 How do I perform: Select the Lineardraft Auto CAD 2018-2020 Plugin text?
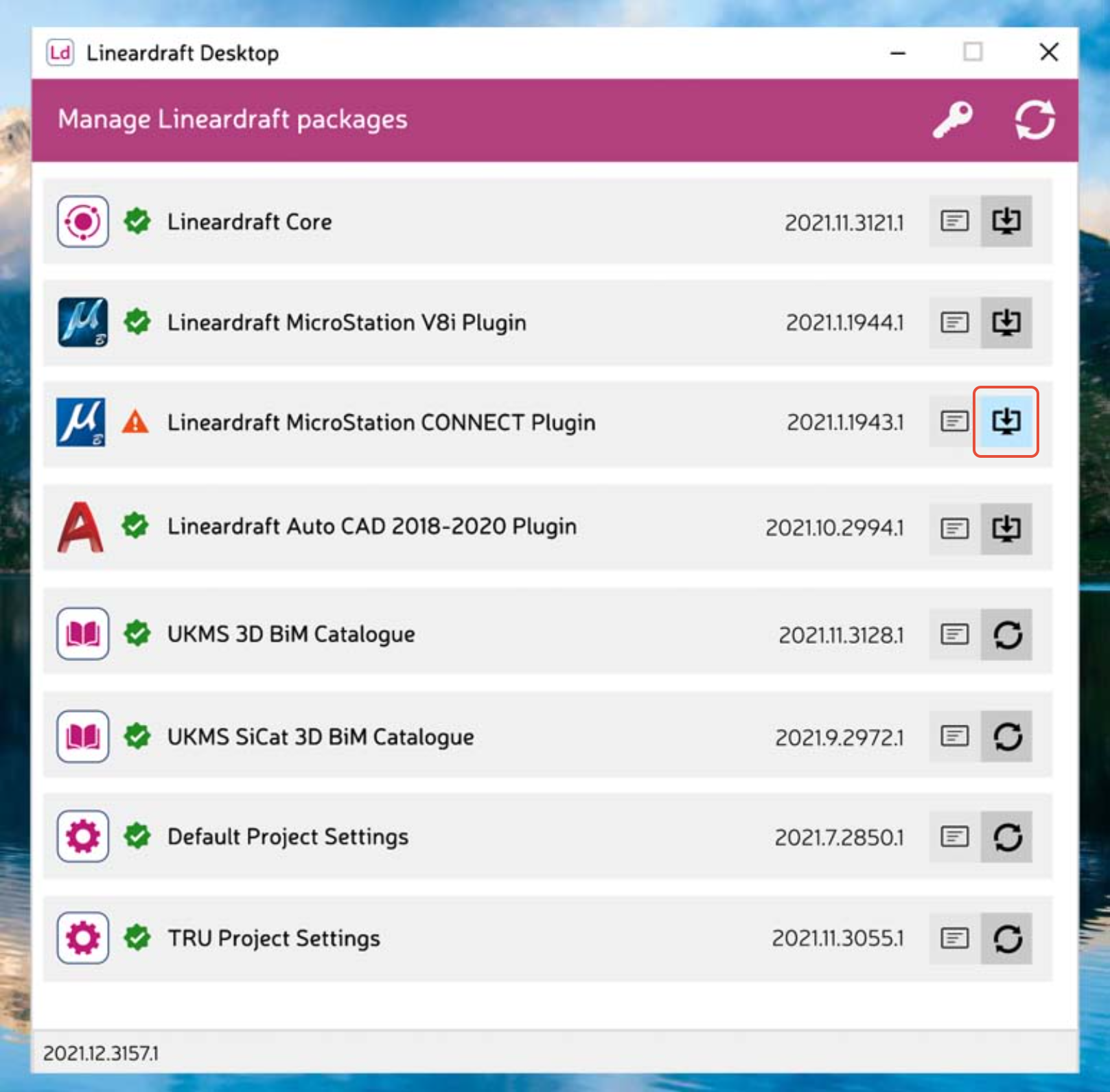(372, 527)
